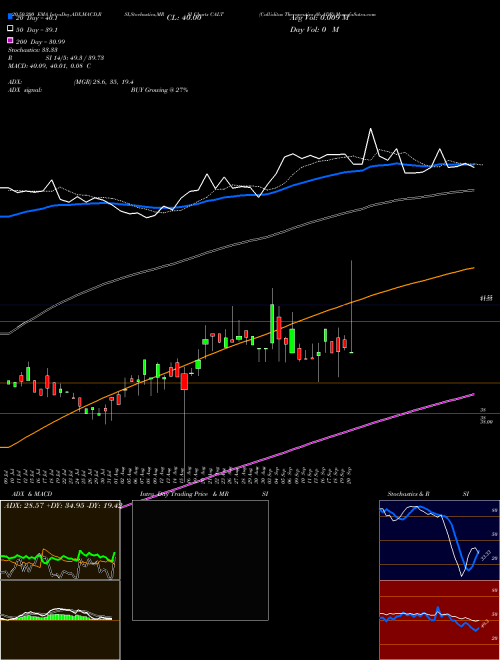Click the '(MGR) 28.6, 35, 19.4' ADX values
The image size is (500, 660).
coord(104,82)
